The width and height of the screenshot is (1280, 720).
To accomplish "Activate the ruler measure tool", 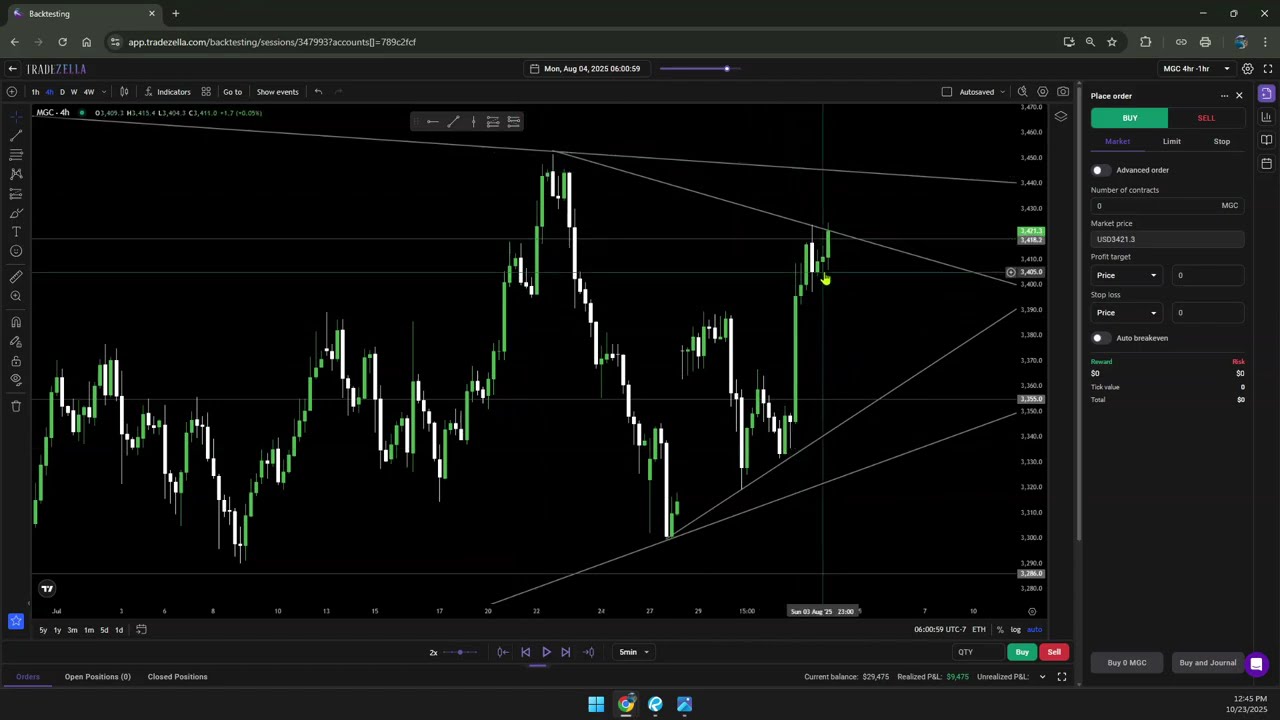I will pyautogui.click(x=16, y=277).
